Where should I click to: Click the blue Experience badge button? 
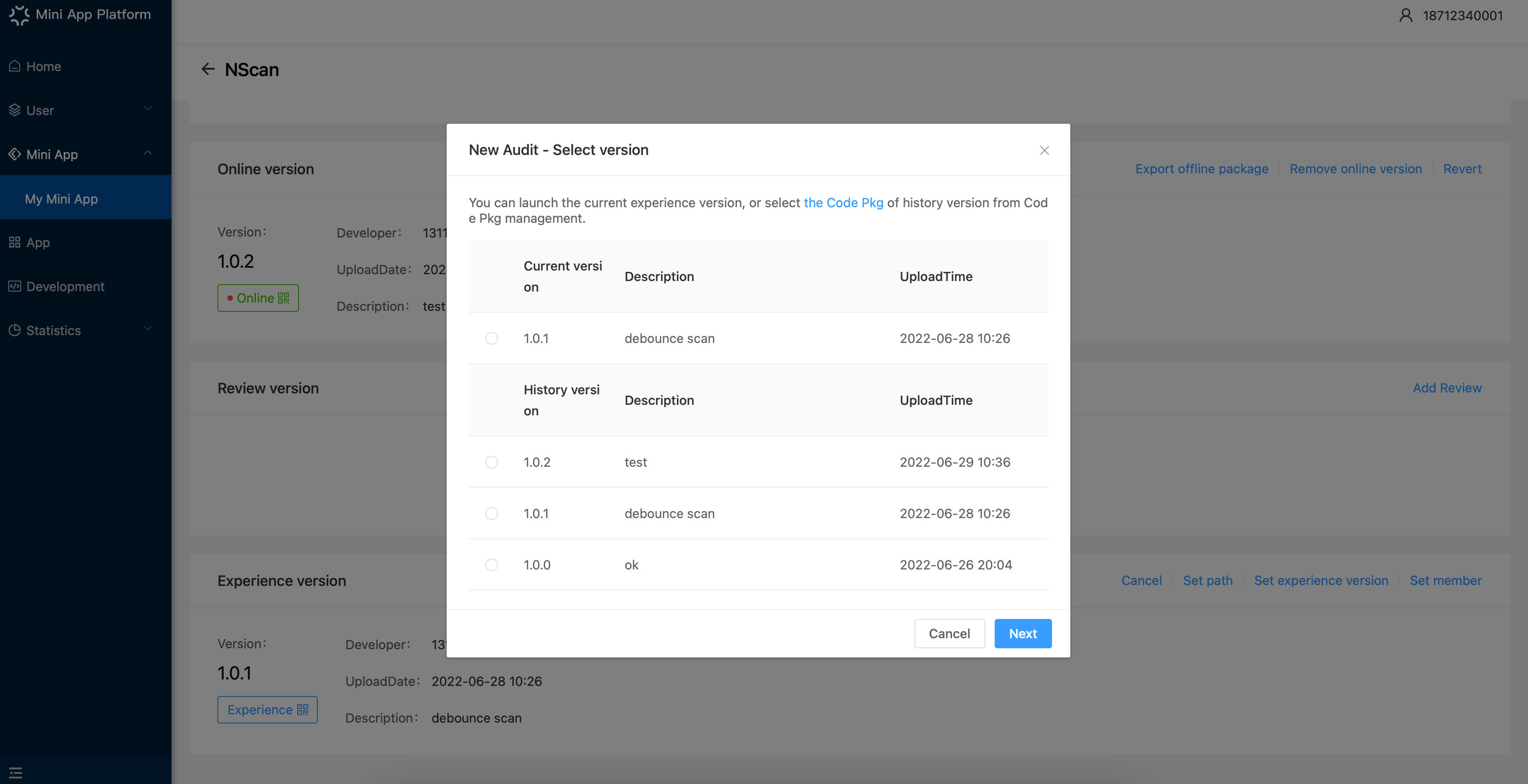point(267,709)
